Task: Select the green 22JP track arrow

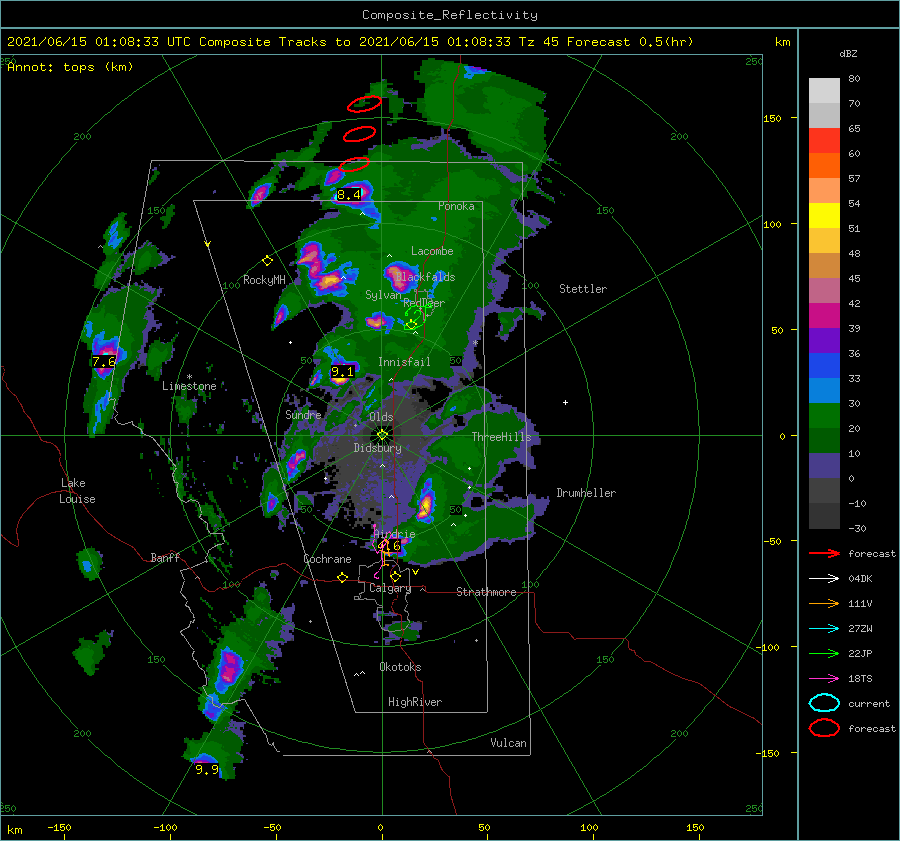Action: click(824, 653)
